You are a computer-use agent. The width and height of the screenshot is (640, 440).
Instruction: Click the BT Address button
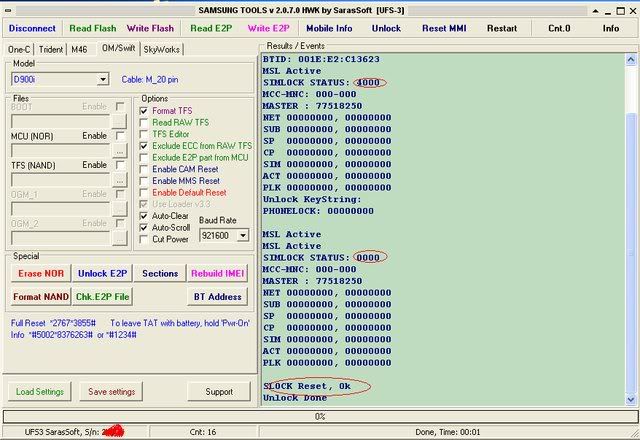(218, 297)
